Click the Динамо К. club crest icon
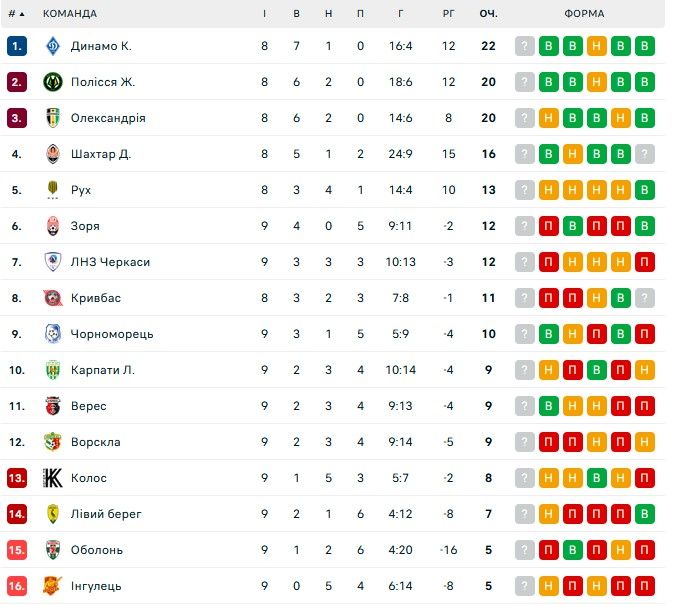677x604 pixels. point(53,46)
